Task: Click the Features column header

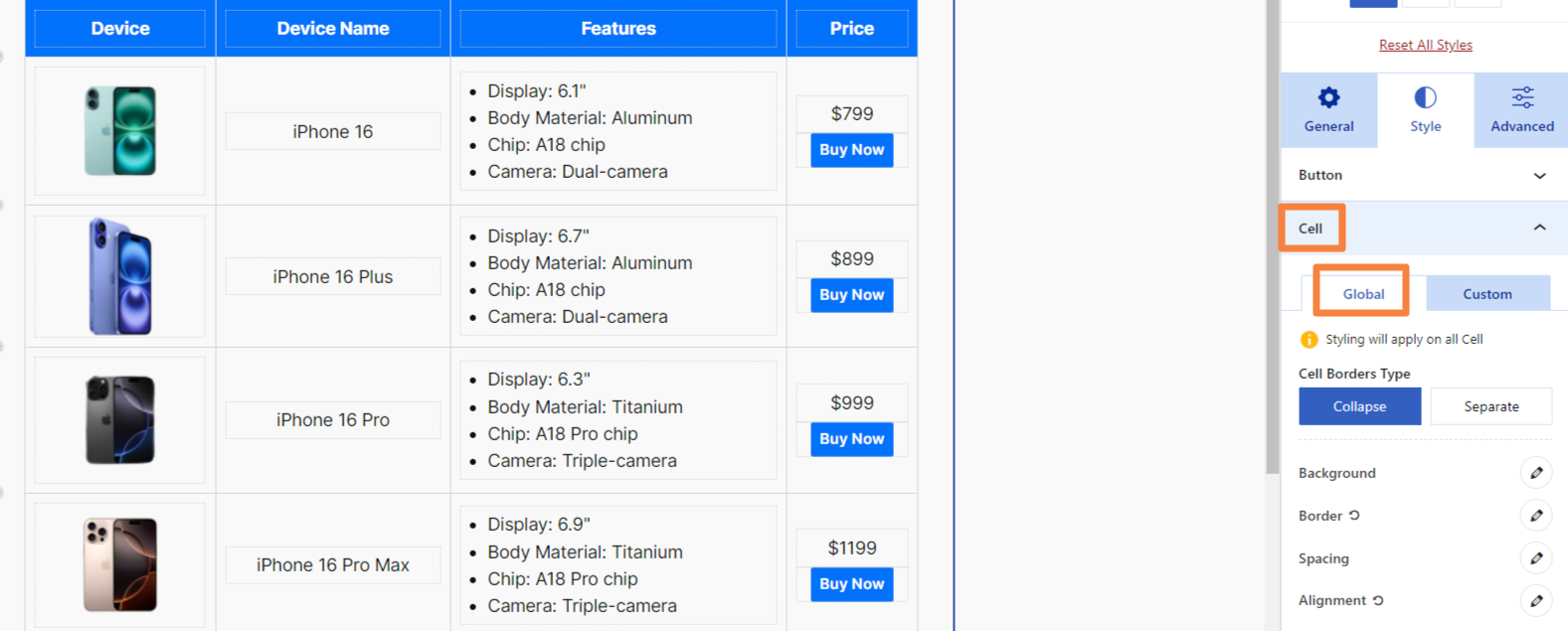Action: click(x=618, y=29)
